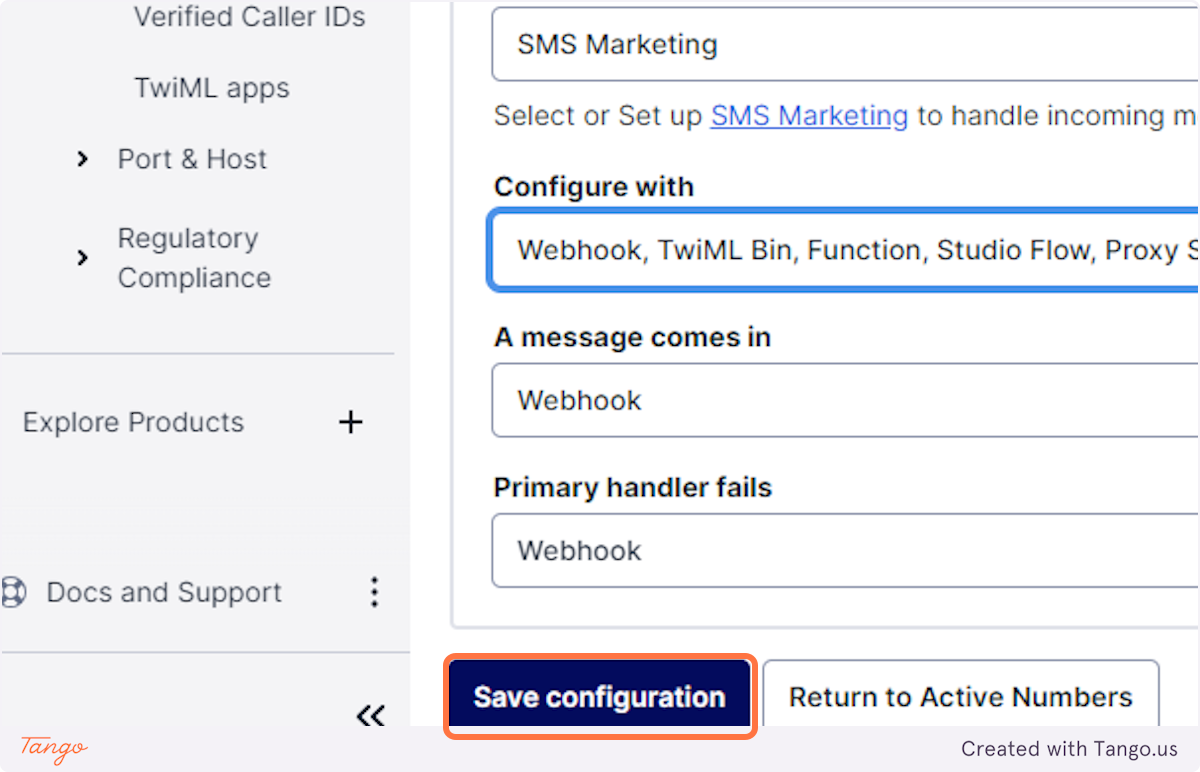Expand the Port & Host chevron
Screen dimensions: 1200x772
pos(83,159)
